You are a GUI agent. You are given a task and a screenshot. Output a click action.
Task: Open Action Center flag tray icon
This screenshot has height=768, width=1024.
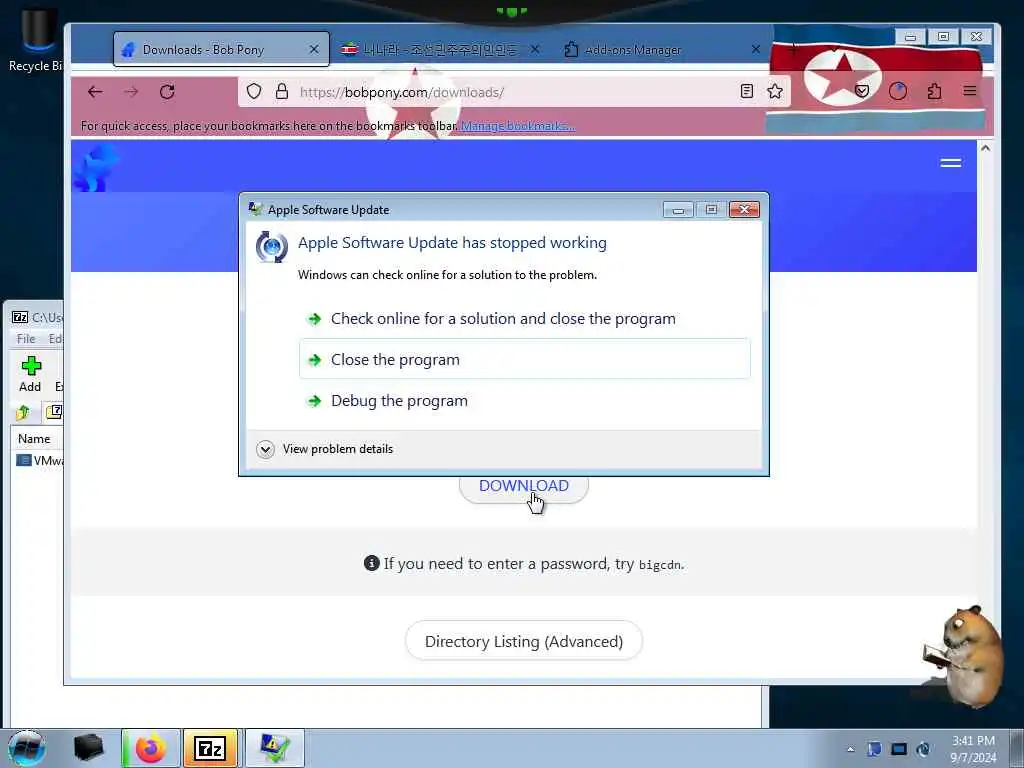(874, 749)
